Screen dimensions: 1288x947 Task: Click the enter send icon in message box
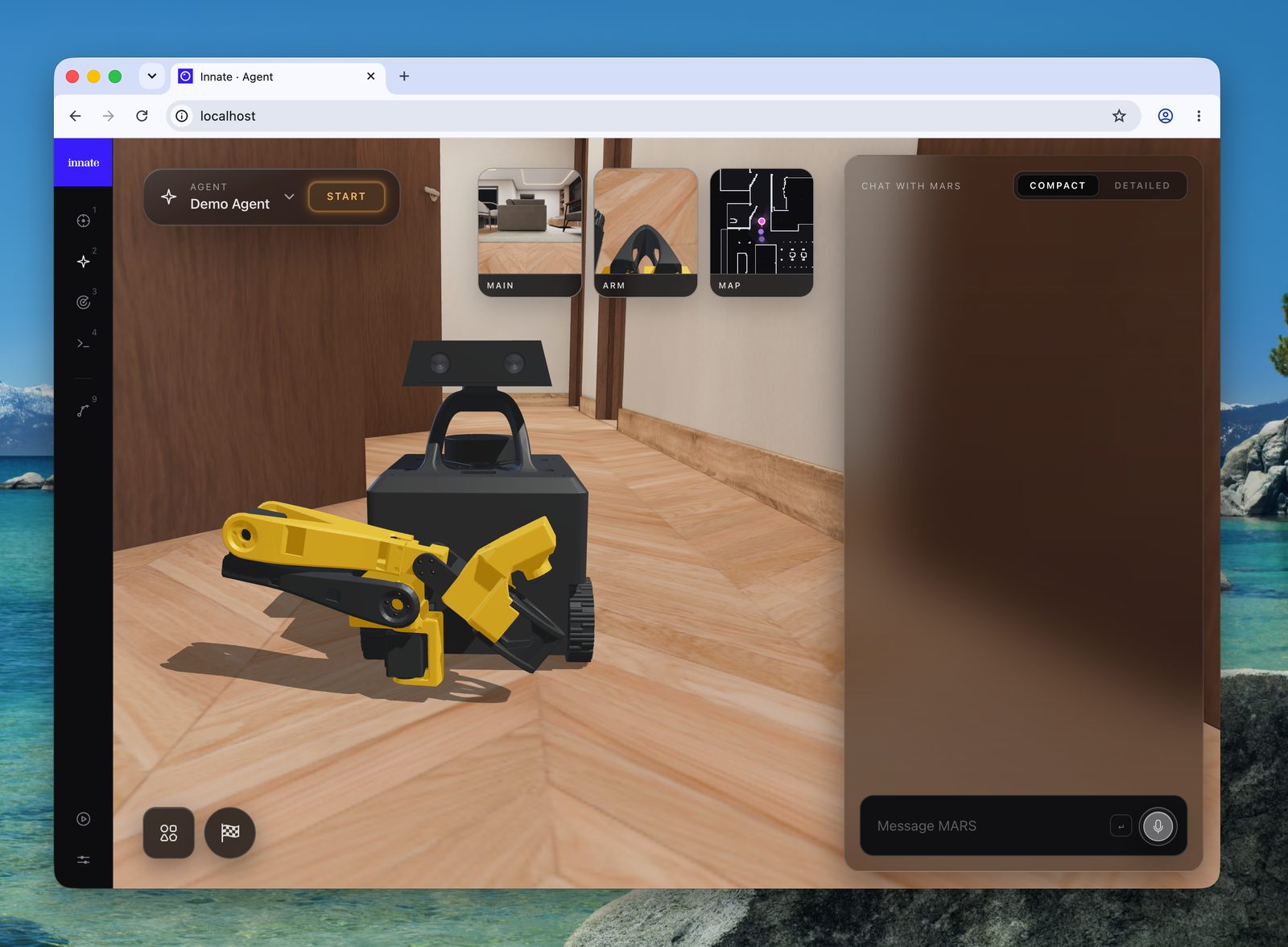tap(1121, 826)
